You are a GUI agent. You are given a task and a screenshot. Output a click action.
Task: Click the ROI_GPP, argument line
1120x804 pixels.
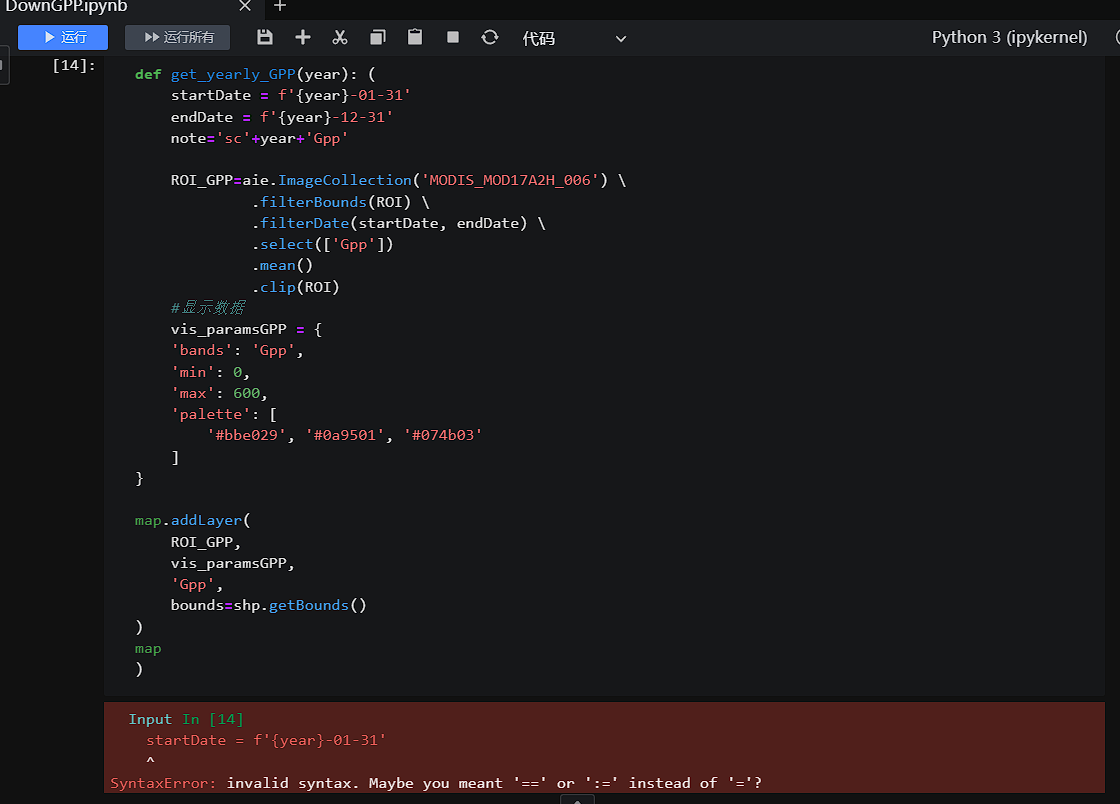point(206,542)
